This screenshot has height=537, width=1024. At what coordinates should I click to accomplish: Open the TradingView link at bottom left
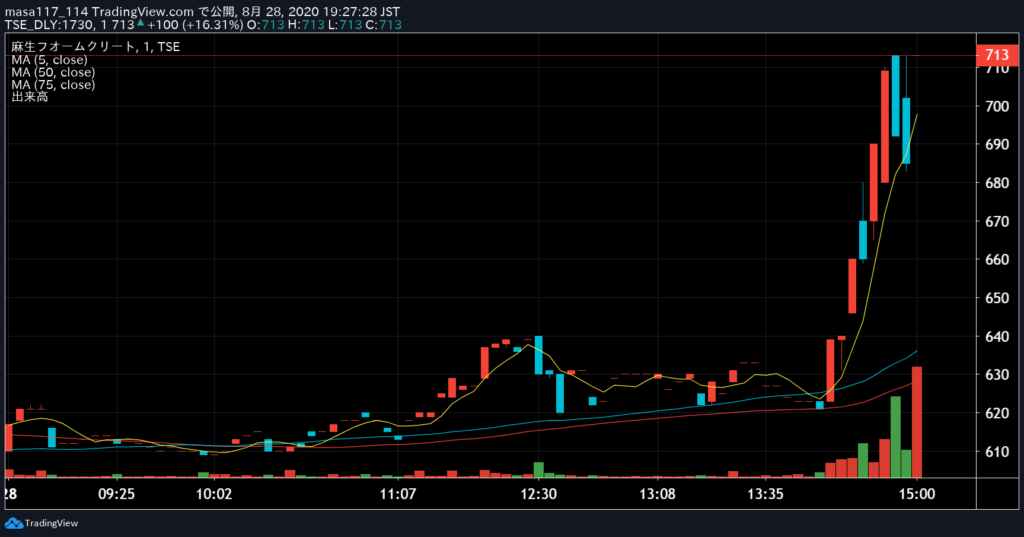(x=42, y=523)
